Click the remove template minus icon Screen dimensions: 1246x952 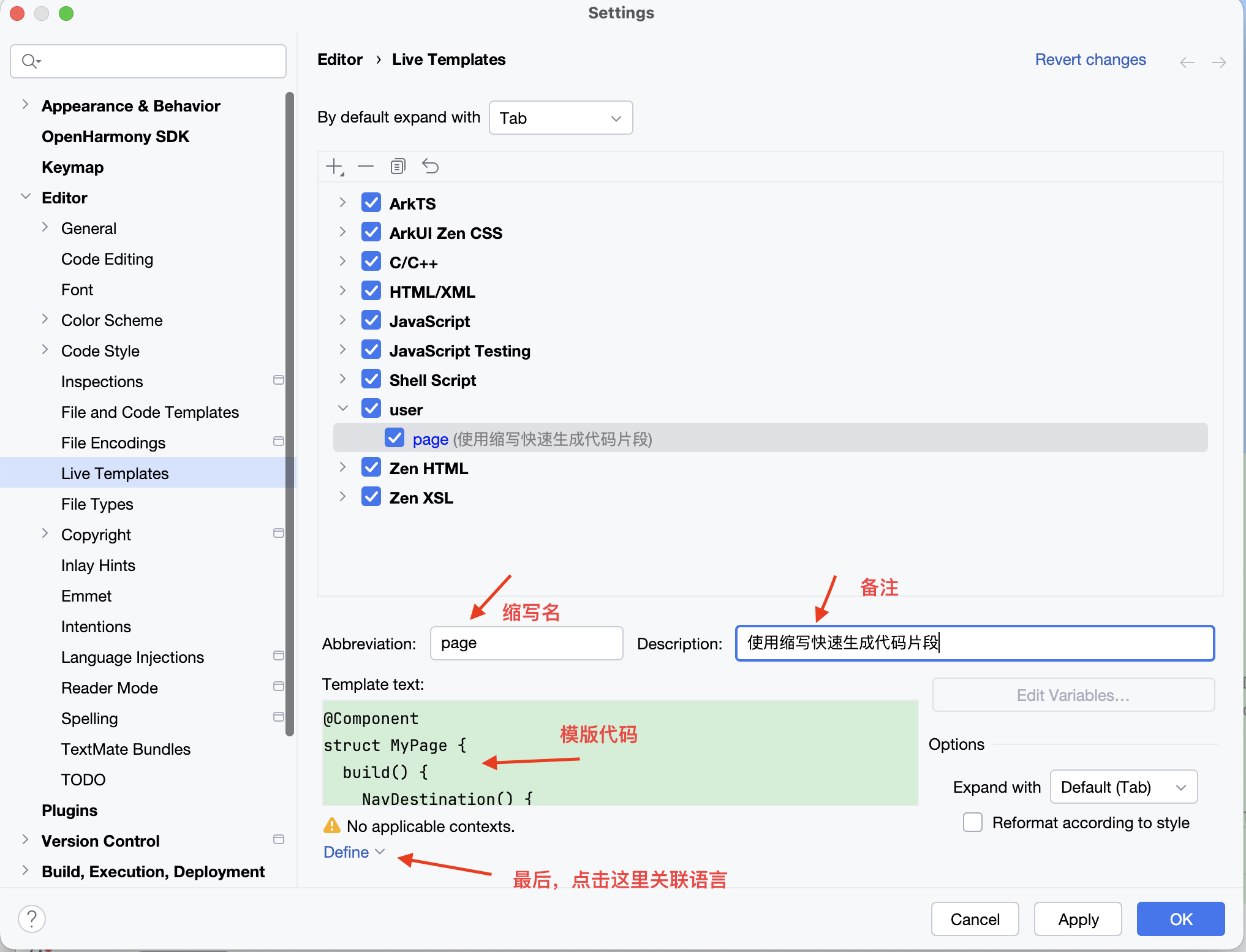coord(366,167)
